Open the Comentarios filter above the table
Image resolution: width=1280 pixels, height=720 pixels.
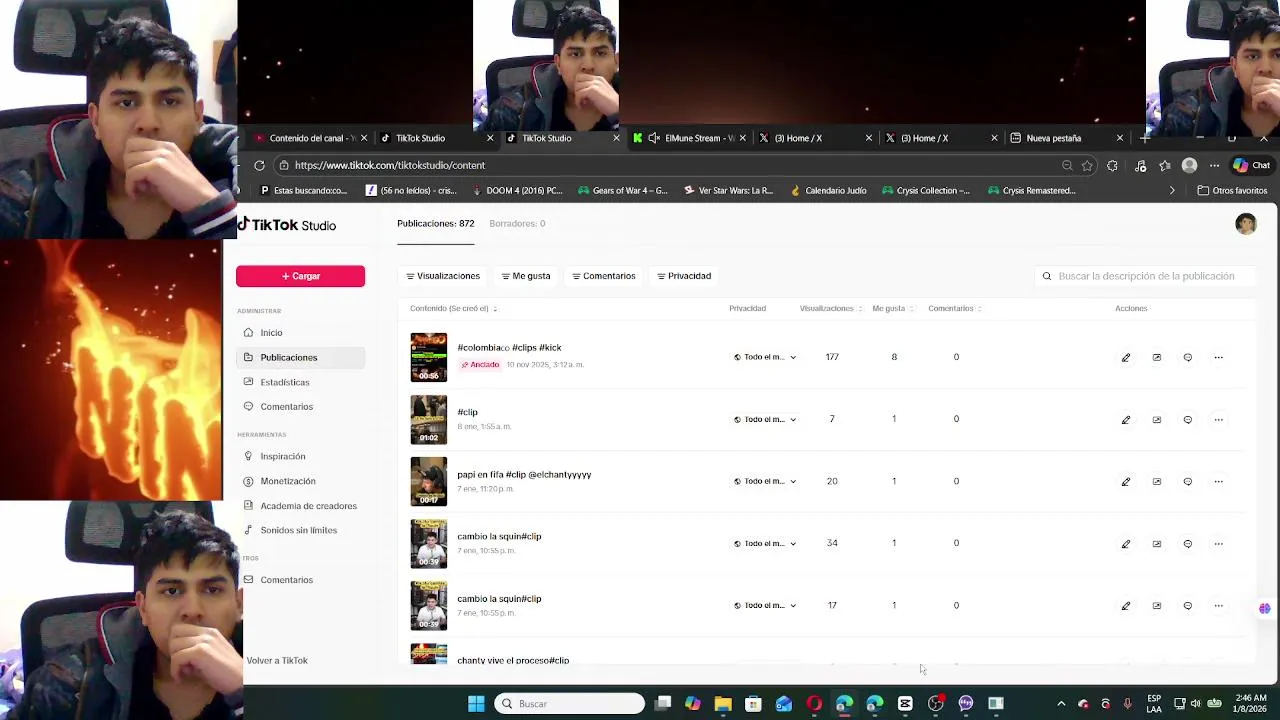coord(604,276)
